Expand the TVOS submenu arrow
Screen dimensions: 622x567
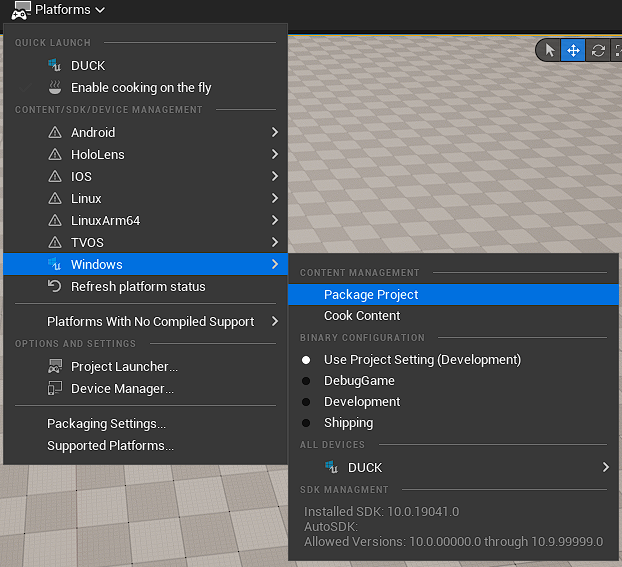[x=275, y=242]
